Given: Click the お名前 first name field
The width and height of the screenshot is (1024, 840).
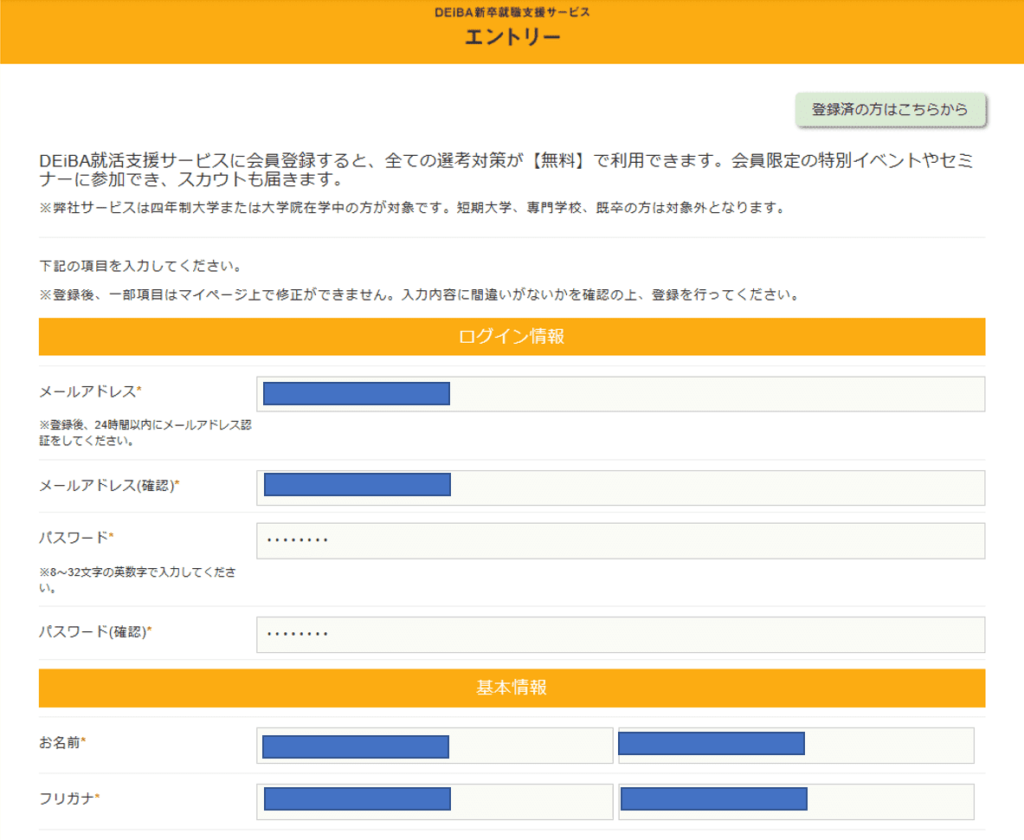Looking at the screenshot, I should tap(795, 745).
